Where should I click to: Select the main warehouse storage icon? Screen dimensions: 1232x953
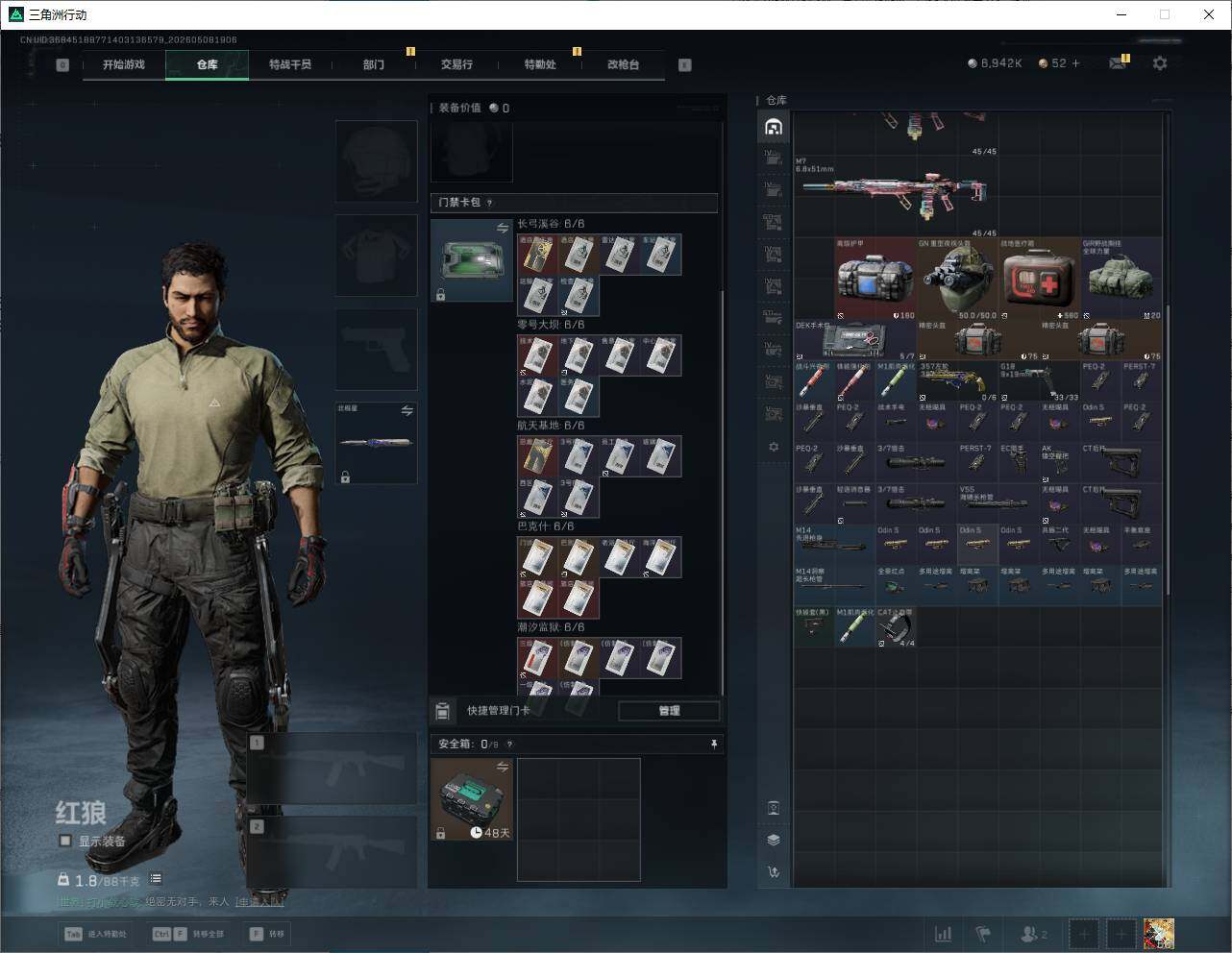click(x=774, y=127)
